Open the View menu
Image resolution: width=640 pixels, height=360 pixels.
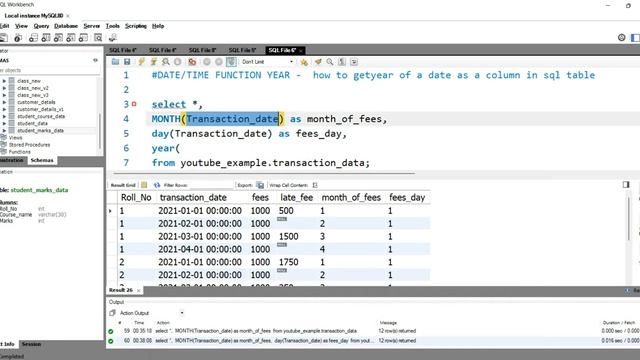coord(21,26)
